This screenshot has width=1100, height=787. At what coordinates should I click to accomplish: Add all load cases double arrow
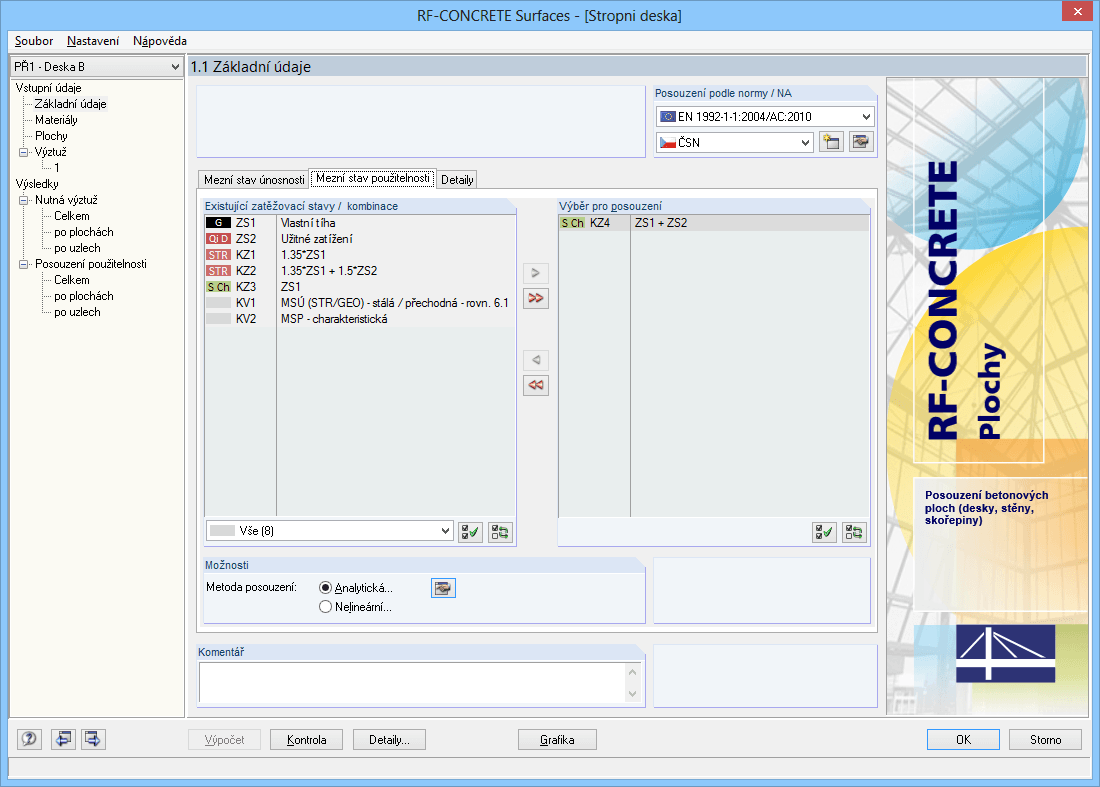536,298
